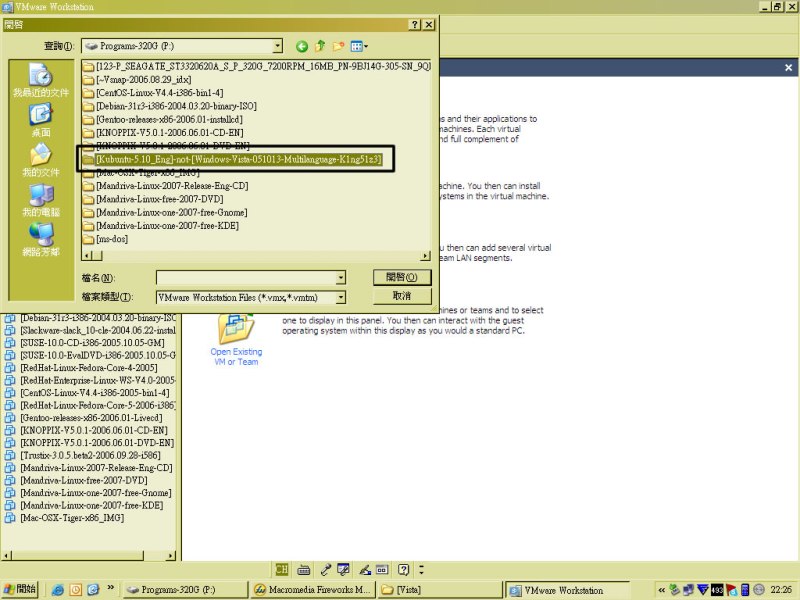Screen dimensions: 800x600
Task: Click the language bar ? help icon
Action: 404,569
